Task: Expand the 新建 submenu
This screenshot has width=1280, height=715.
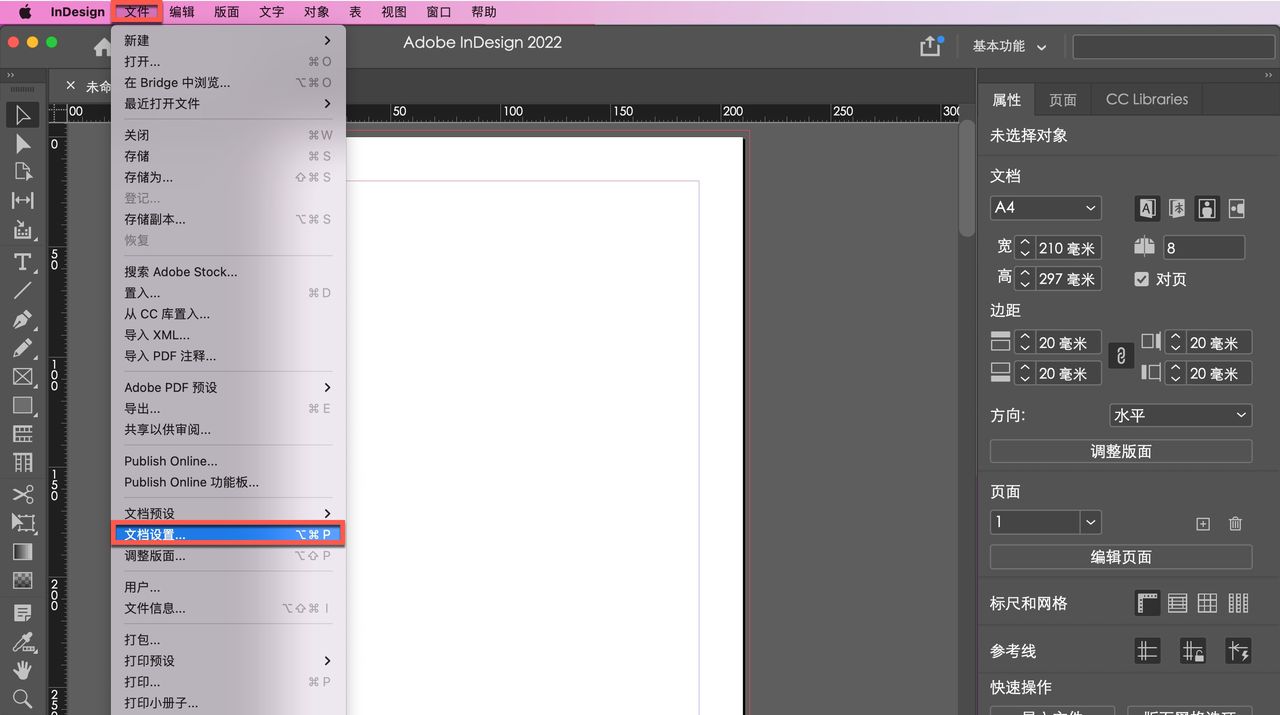Action: (228, 40)
